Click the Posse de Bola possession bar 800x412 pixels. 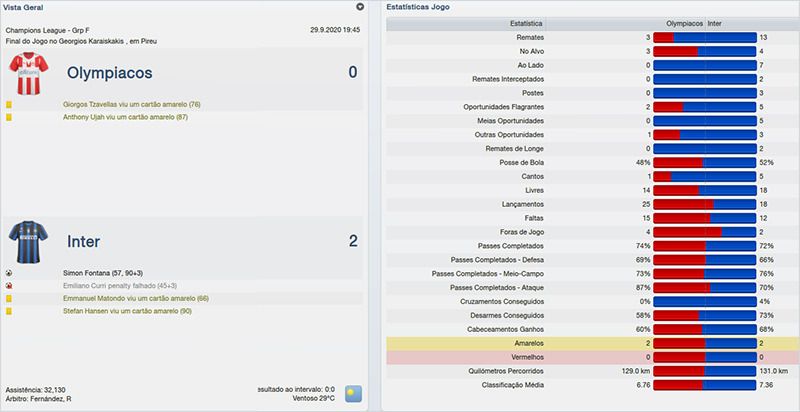[705, 162]
